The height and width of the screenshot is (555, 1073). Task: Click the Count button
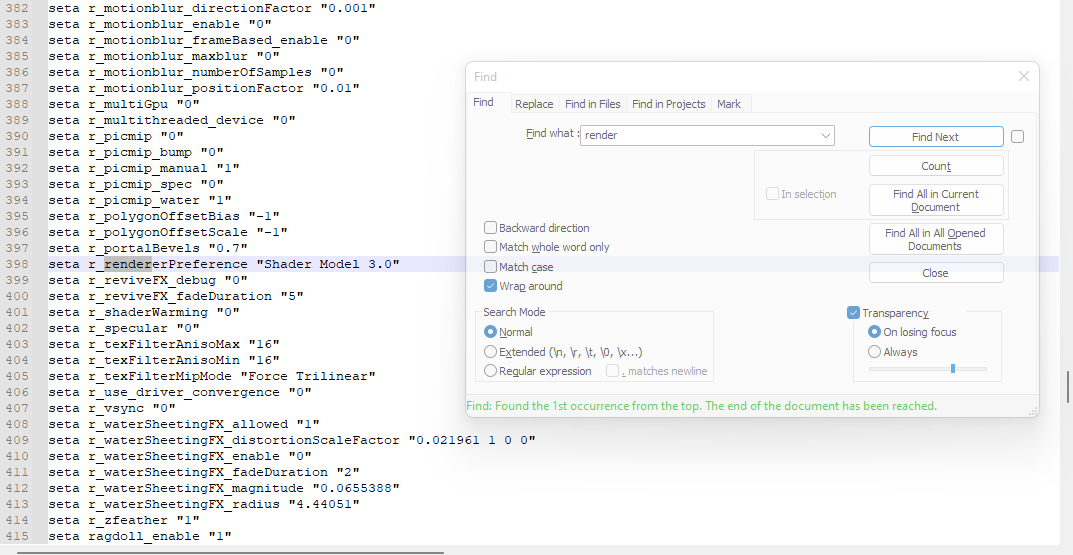tap(935, 166)
